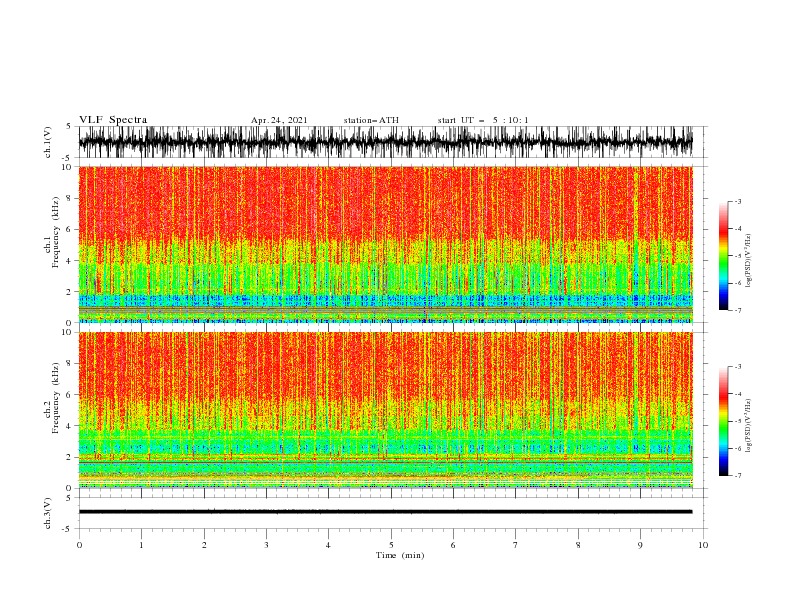The image size is (792, 612).
Task: Click time-axis tick label "9"
Action: coord(640,545)
